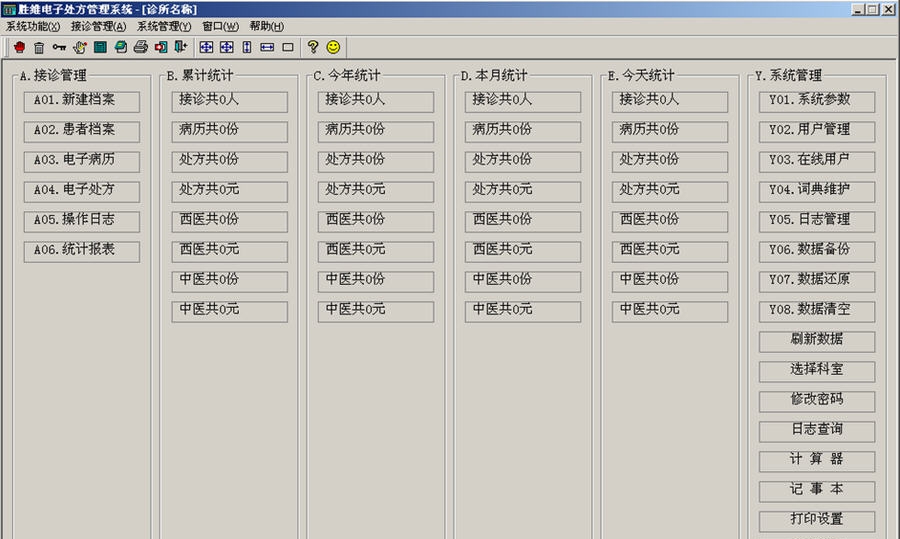This screenshot has width=900, height=539.
Task: Launch the 计算器 button
Action: 817,461
